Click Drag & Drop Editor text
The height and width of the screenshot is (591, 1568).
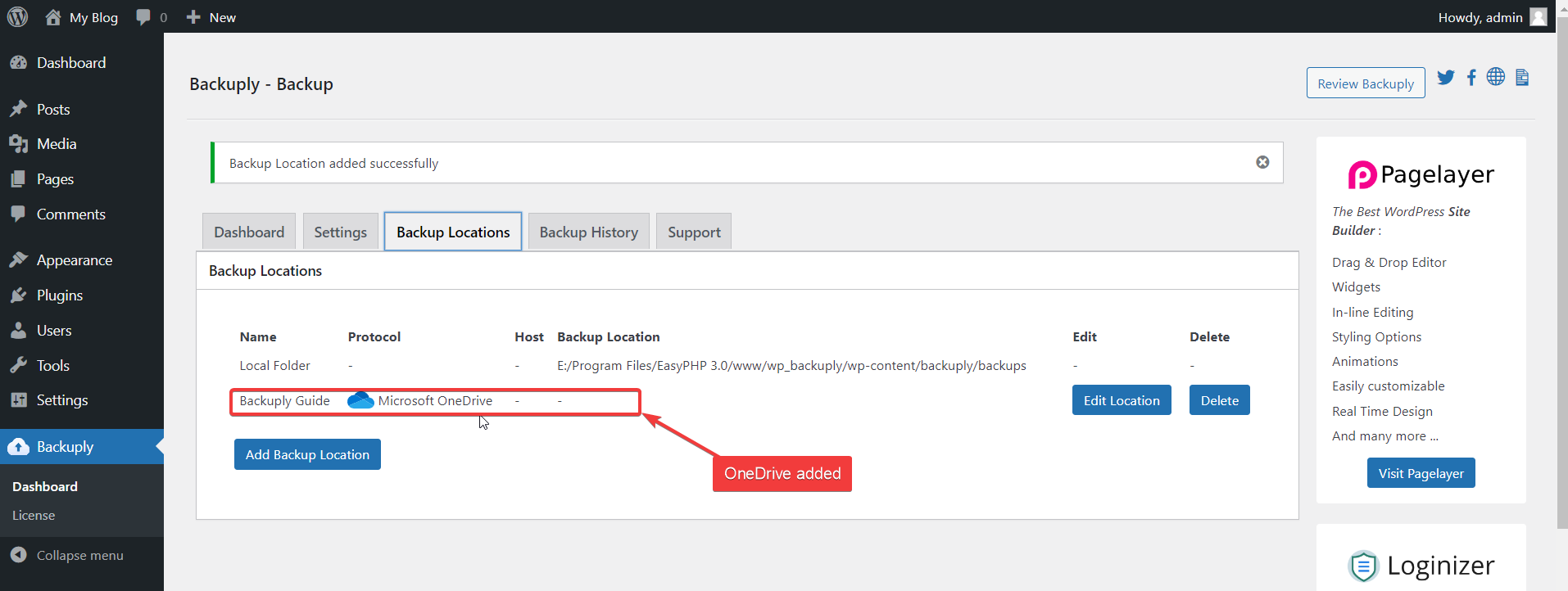pos(1389,262)
